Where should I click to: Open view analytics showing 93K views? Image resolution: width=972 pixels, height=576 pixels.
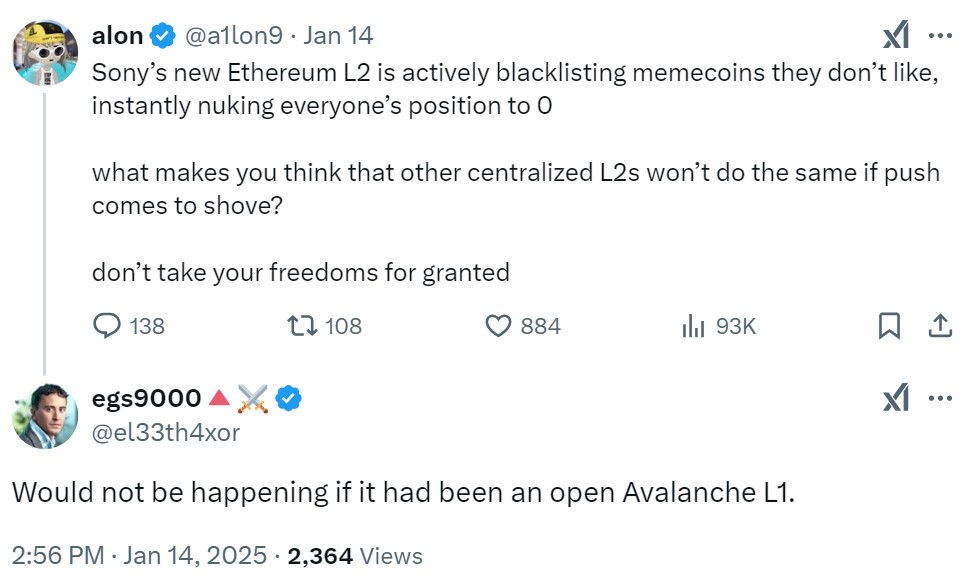tap(692, 325)
